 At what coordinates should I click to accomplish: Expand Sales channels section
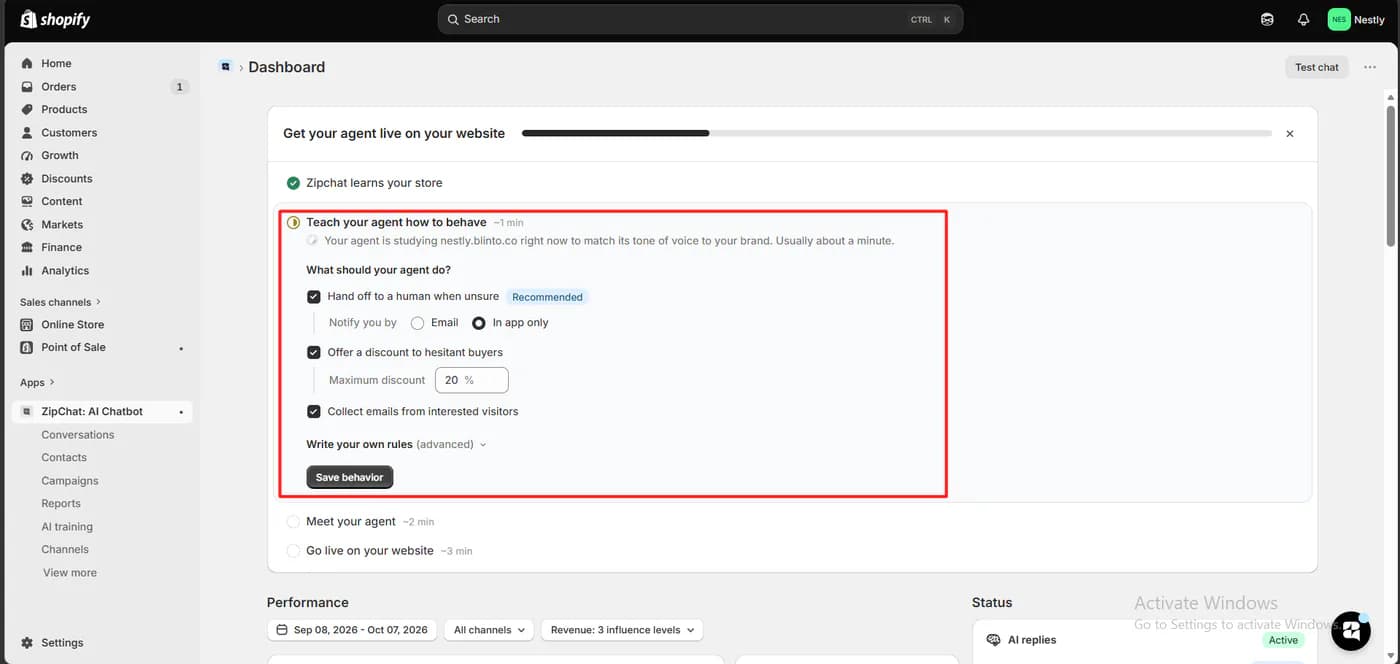pyautogui.click(x=60, y=302)
